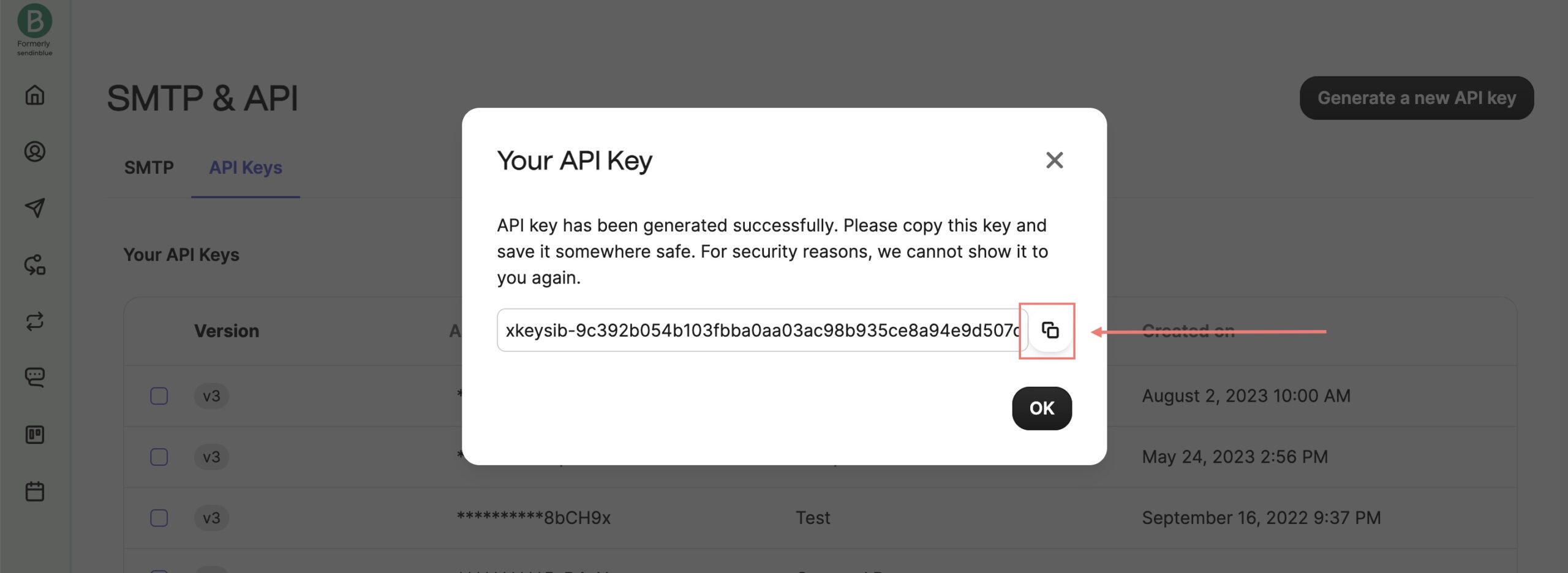Copy the API key to clipboard

point(1050,331)
